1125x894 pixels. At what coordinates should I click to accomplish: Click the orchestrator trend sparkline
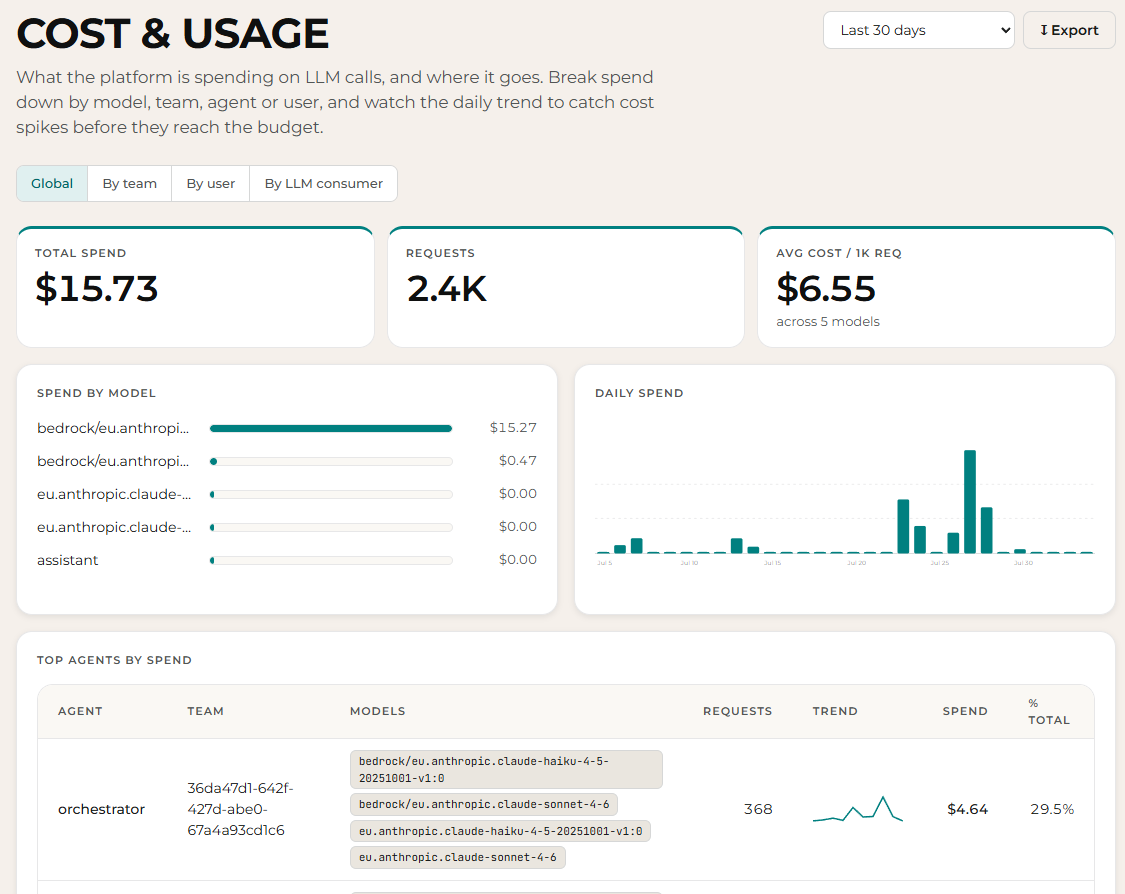click(x=857, y=809)
